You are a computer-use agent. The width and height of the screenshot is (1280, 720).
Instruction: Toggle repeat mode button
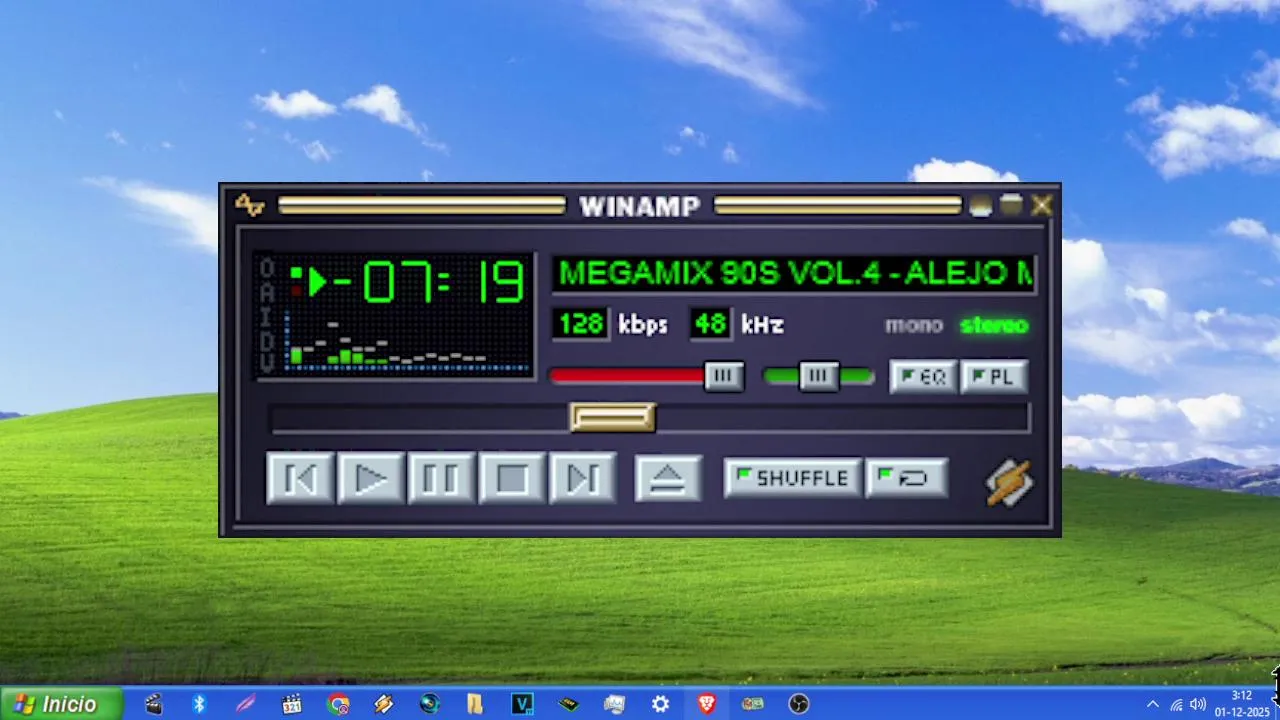click(x=906, y=478)
